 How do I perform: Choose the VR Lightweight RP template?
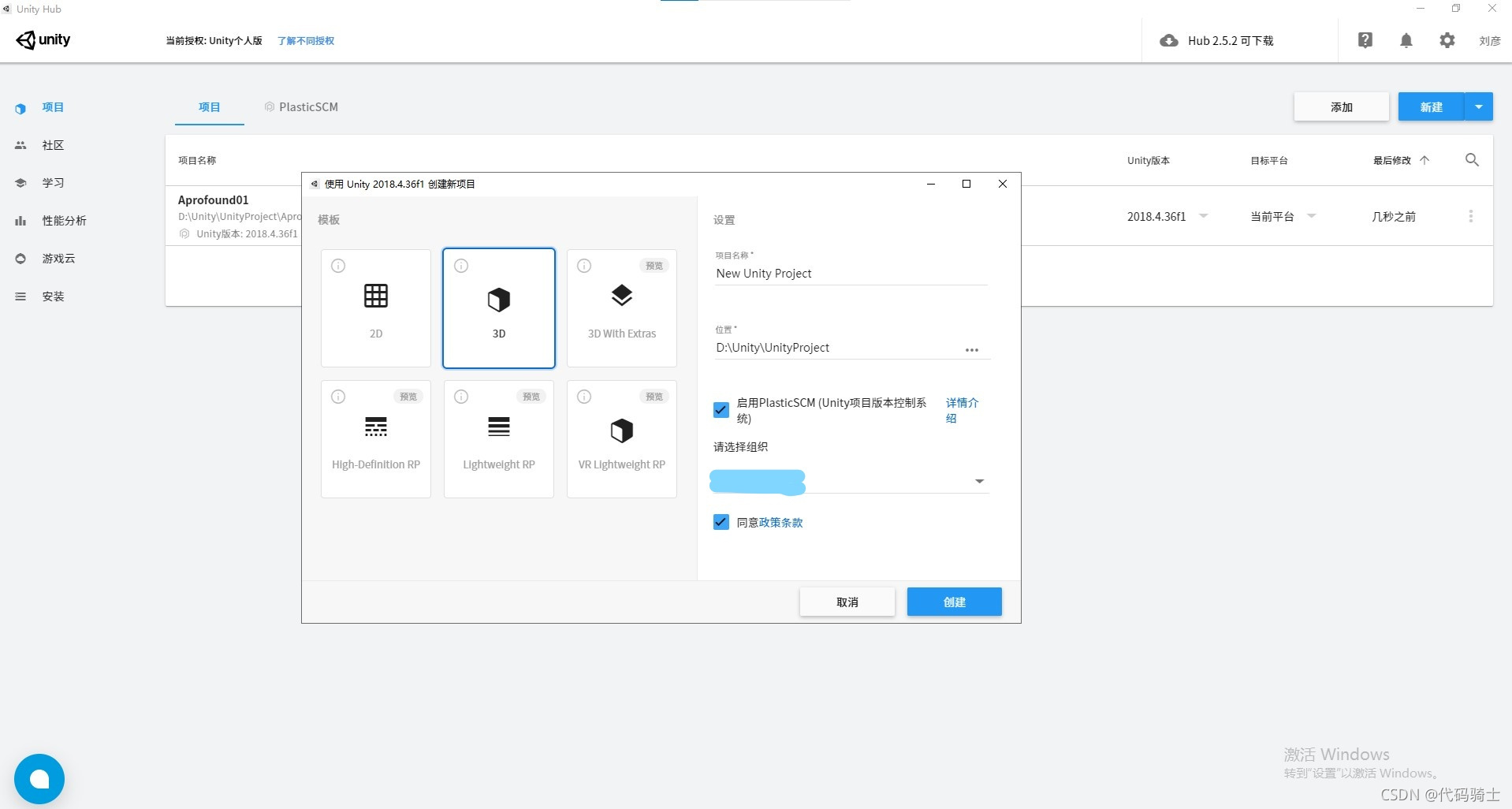622,438
